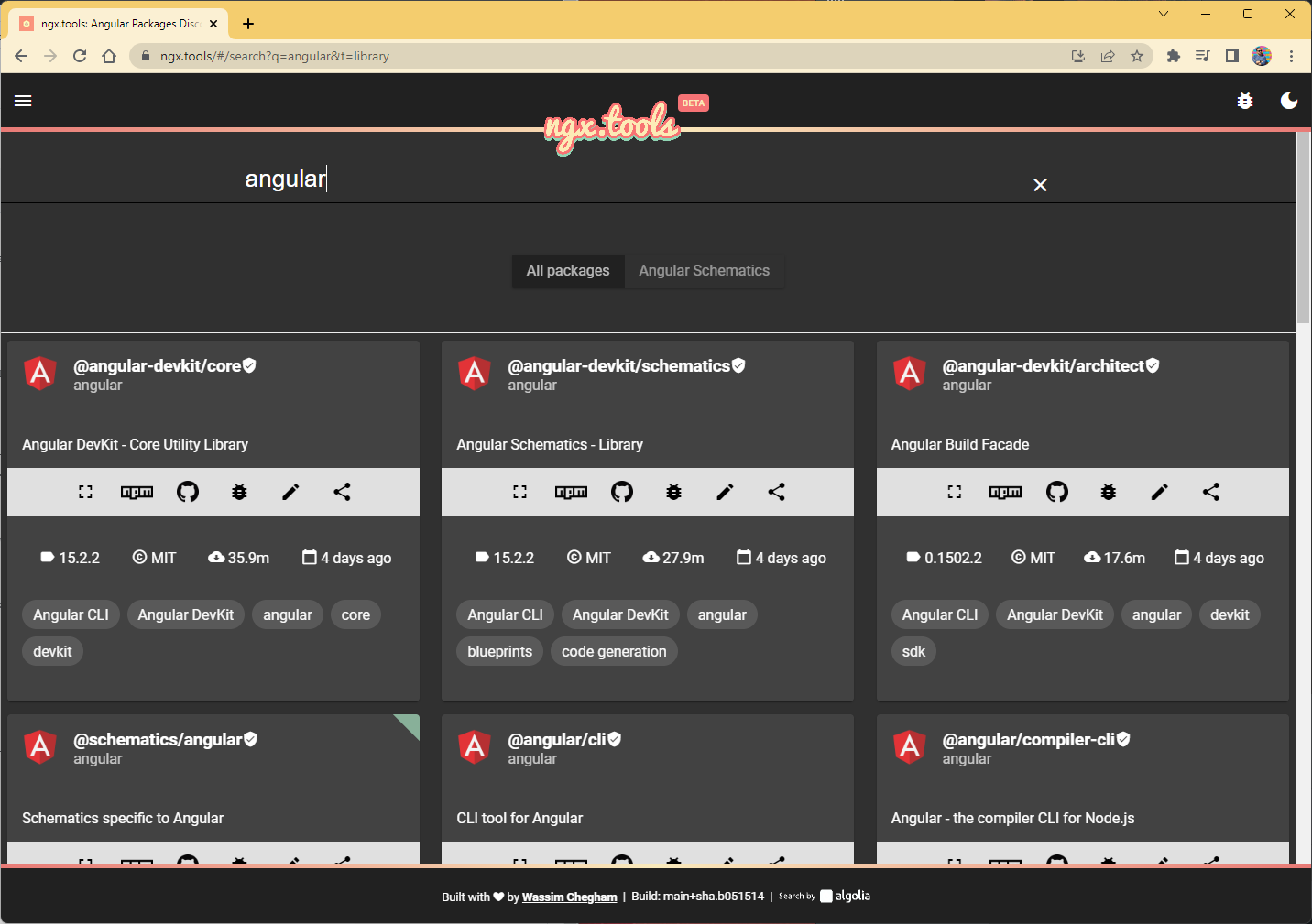Clear the search query with X

click(x=1040, y=185)
